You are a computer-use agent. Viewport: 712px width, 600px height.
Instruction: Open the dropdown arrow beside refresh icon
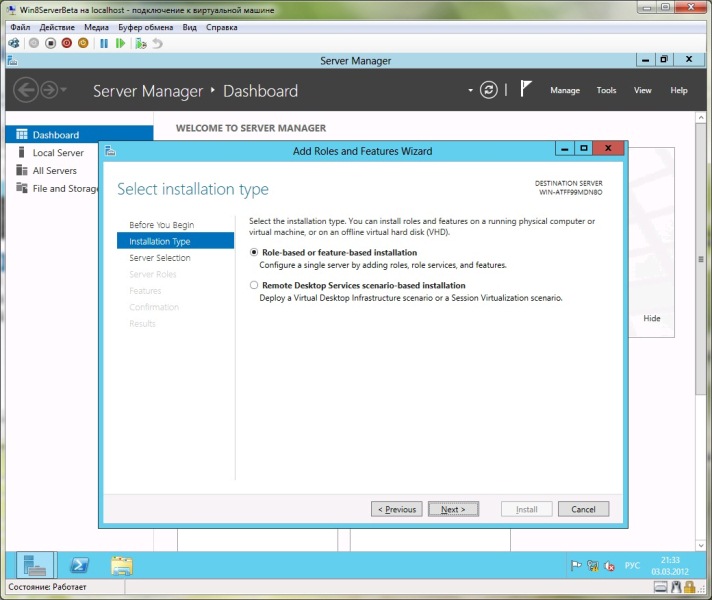click(470, 90)
